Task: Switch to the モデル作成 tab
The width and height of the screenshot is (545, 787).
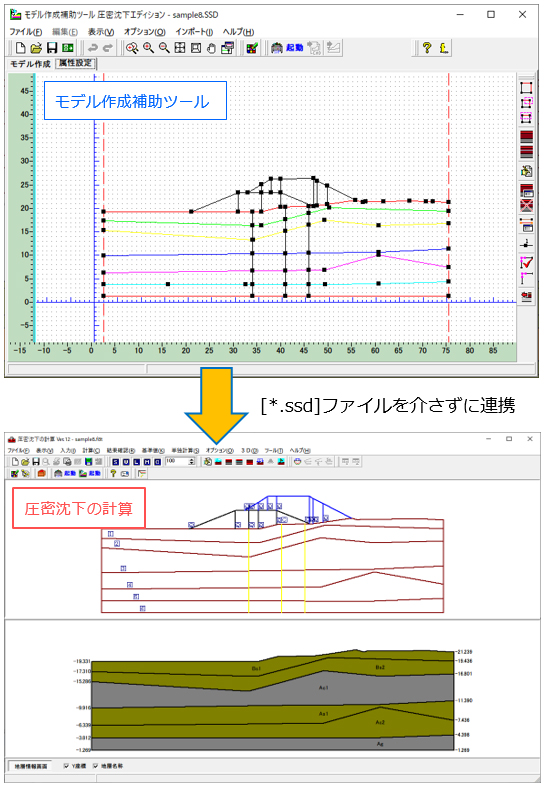Action: point(31,64)
